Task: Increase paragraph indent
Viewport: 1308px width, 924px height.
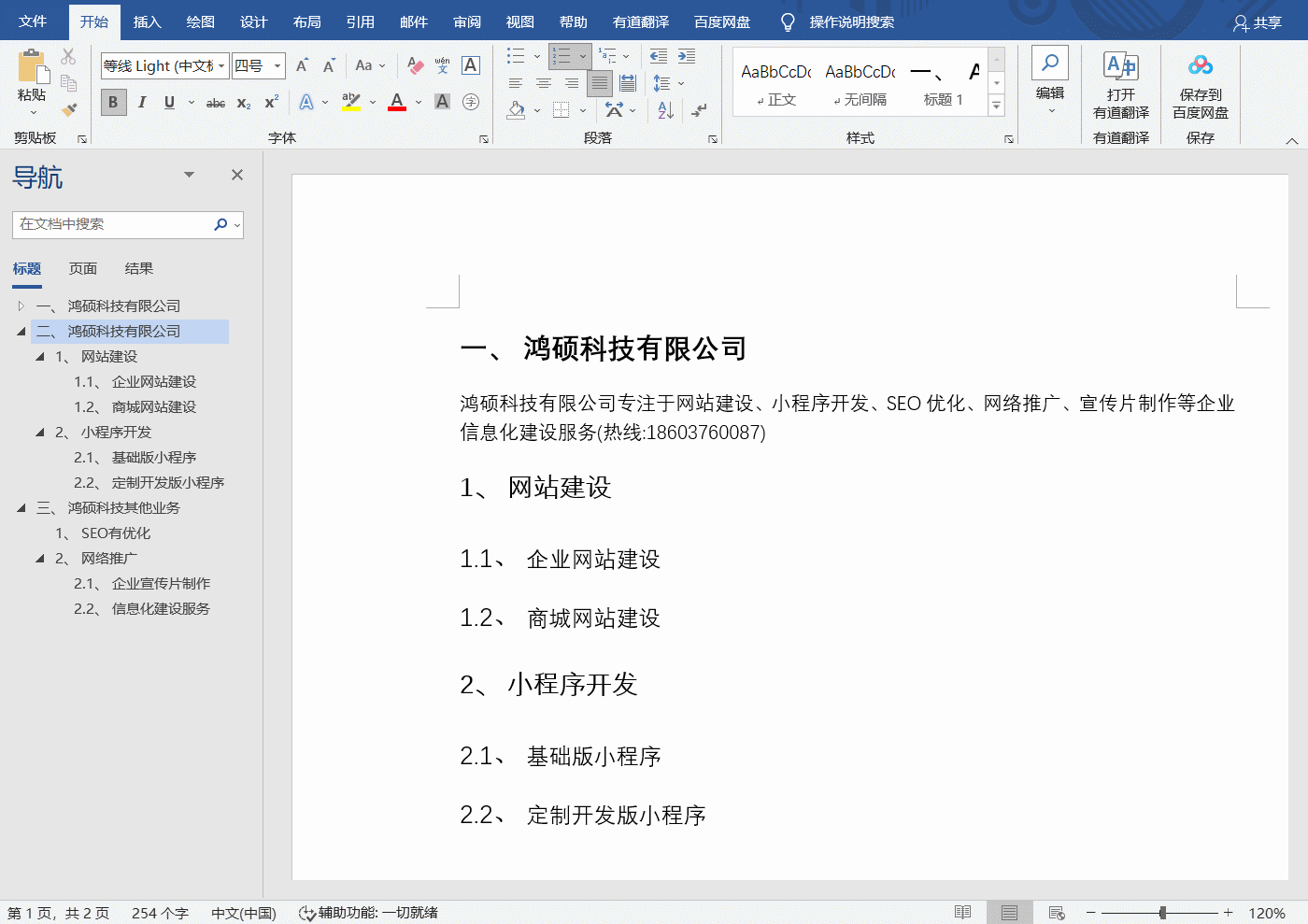Action: tap(687, 56)
